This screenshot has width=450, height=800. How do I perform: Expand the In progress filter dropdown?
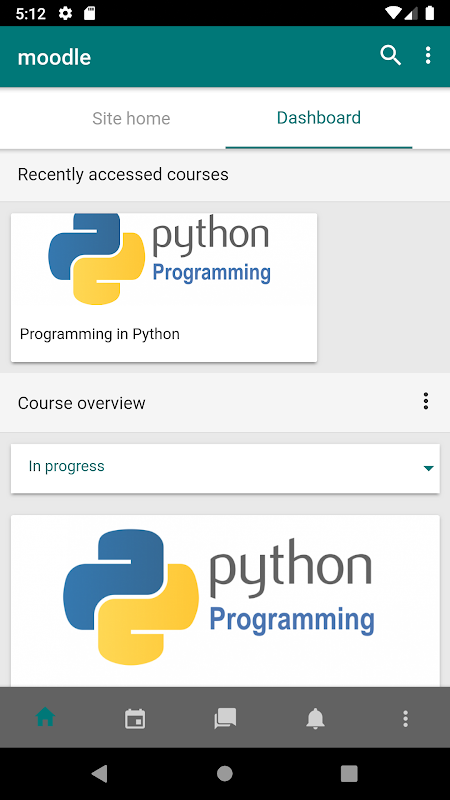225,468
